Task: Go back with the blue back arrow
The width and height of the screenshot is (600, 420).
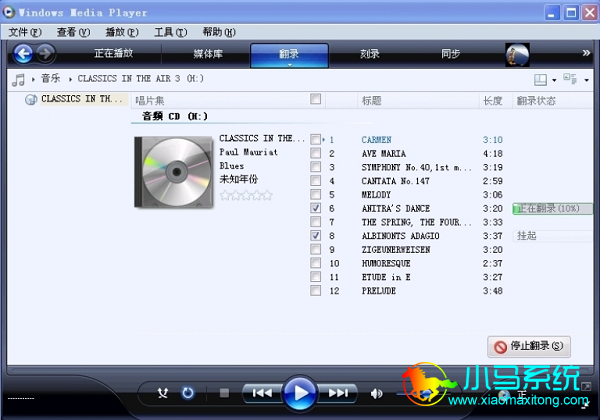Action: coord(23,54)
